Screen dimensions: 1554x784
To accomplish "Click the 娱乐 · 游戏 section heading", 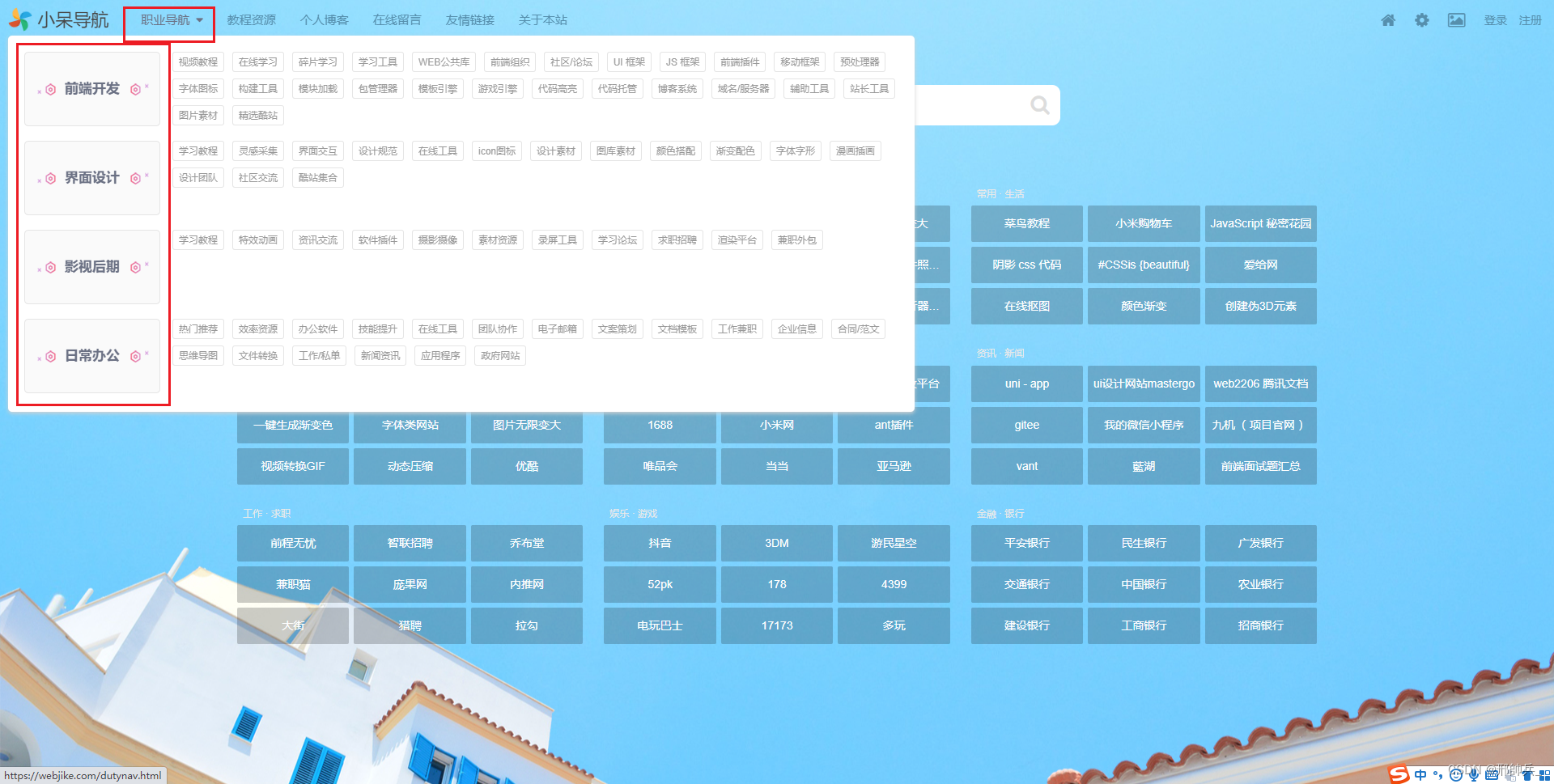I will pos(633,514).
